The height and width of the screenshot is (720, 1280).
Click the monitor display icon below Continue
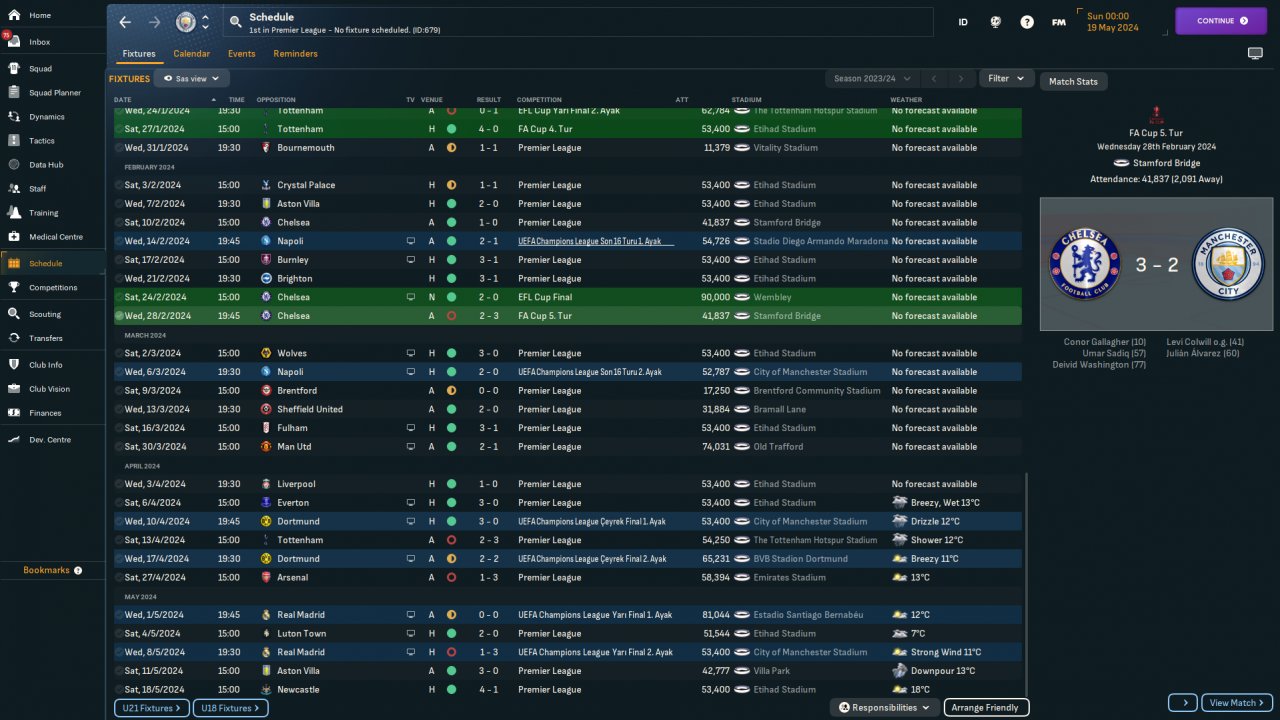point(1255,53)
